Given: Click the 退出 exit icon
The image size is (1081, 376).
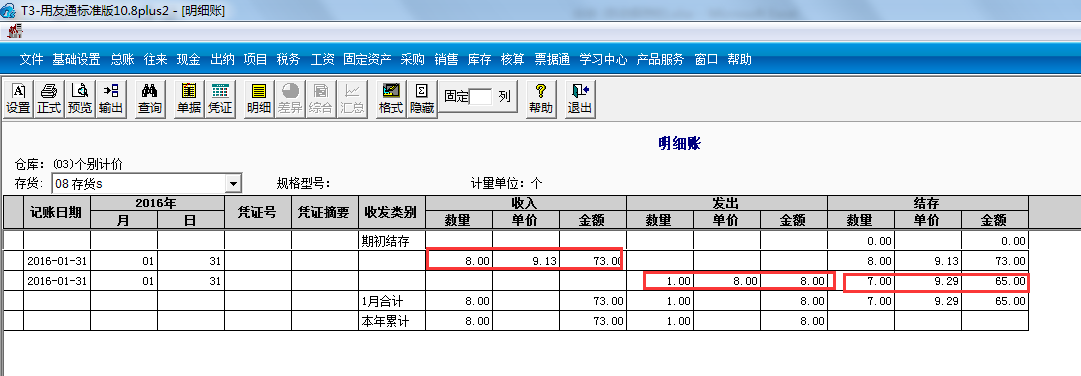Looking at the screenshot, I should [x=580, y=99].
